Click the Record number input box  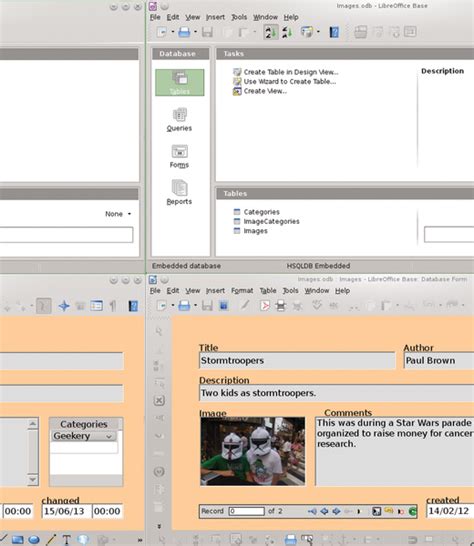tap(246, 511)
